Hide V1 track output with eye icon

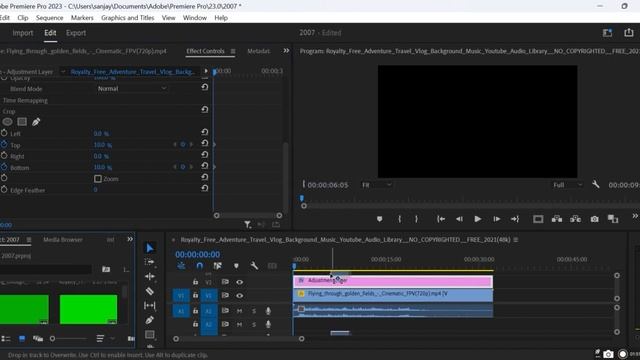pos(240,296)
